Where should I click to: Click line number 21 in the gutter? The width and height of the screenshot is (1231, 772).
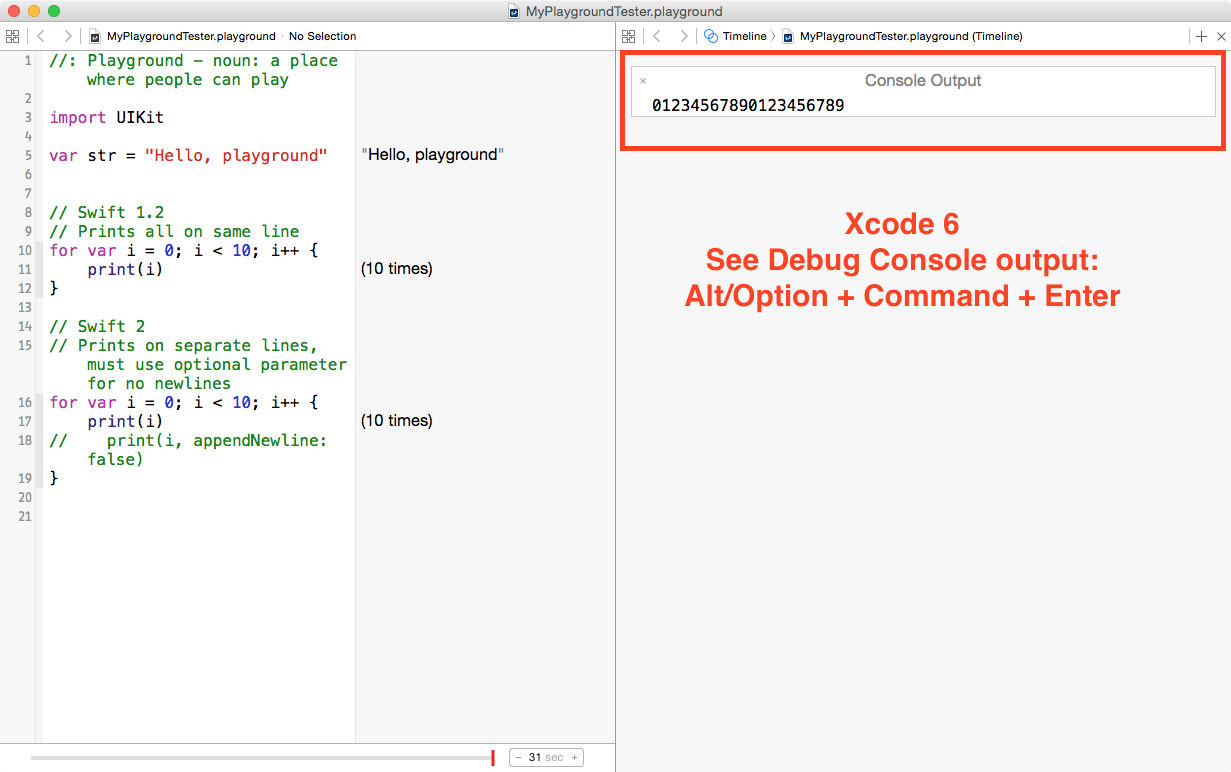click(25, 516)
